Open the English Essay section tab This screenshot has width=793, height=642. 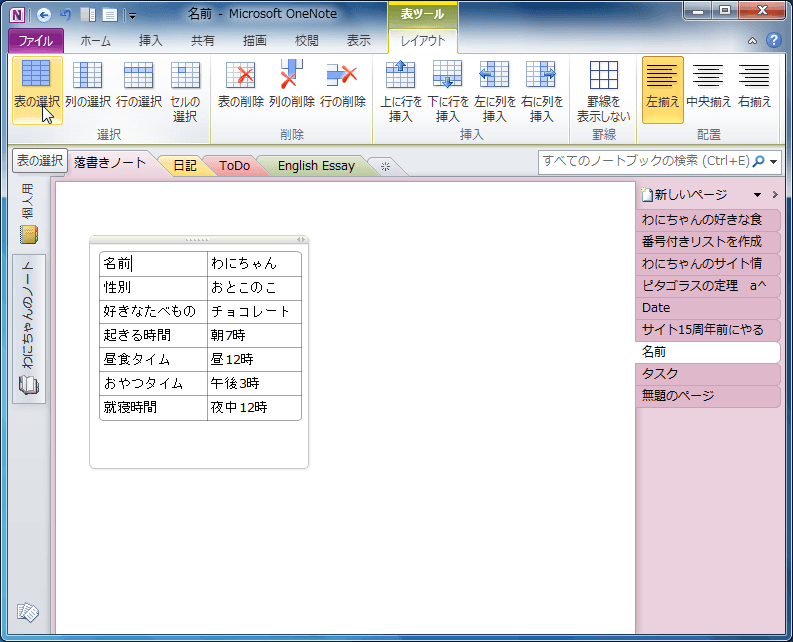coord(316,166)
